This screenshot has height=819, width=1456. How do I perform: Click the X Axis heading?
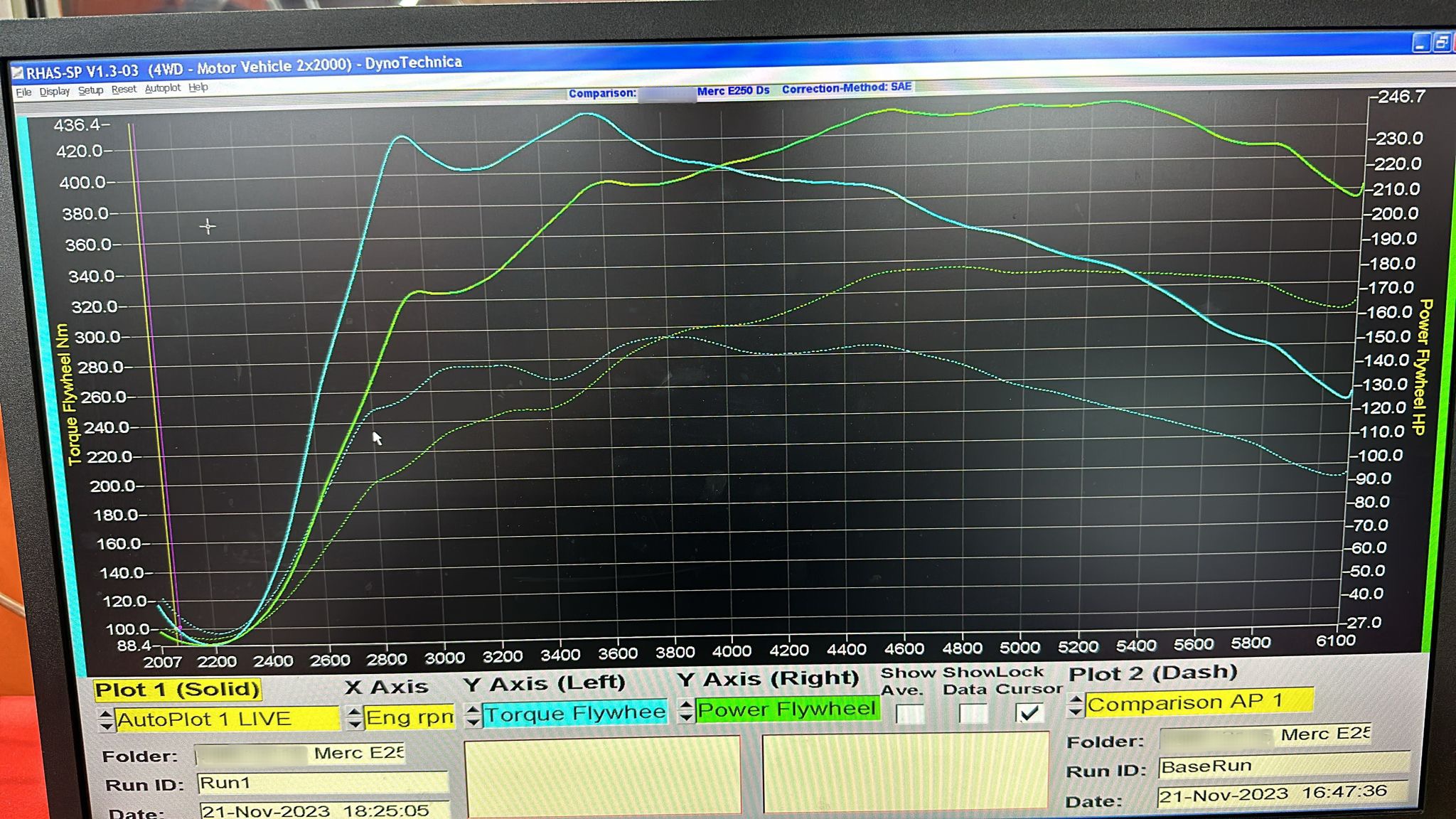tap(386, 687)
